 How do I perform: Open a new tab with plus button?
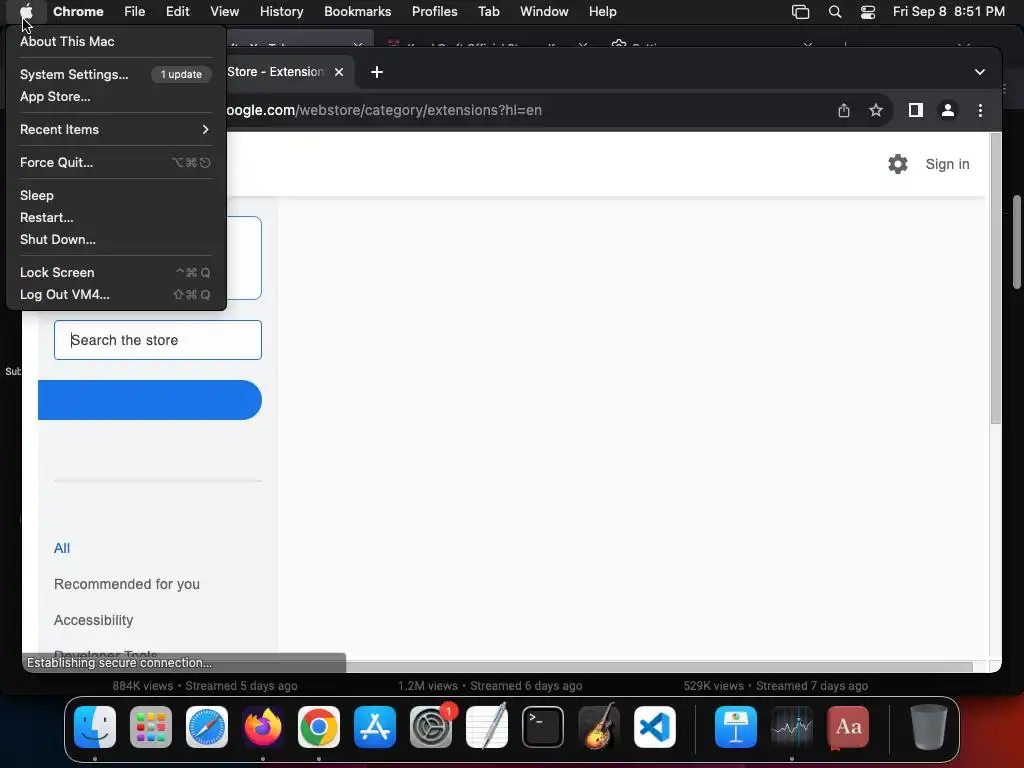377,72
